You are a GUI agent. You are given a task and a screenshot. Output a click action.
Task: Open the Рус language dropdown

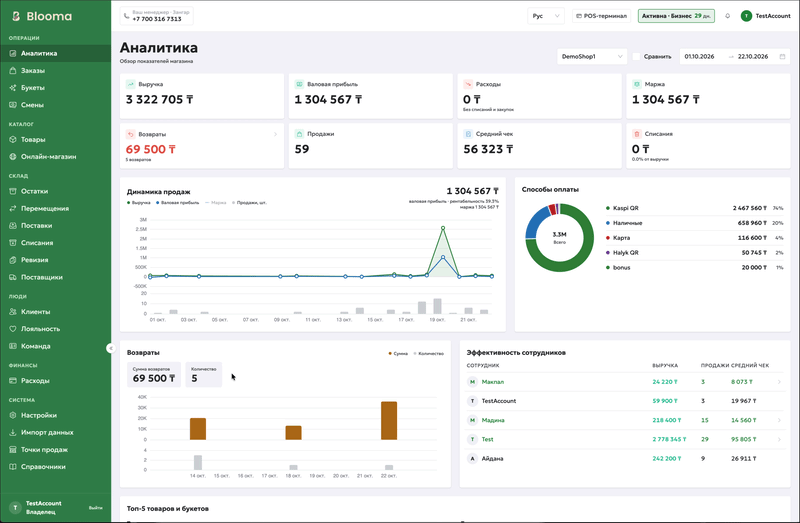(x=546, y=16)
